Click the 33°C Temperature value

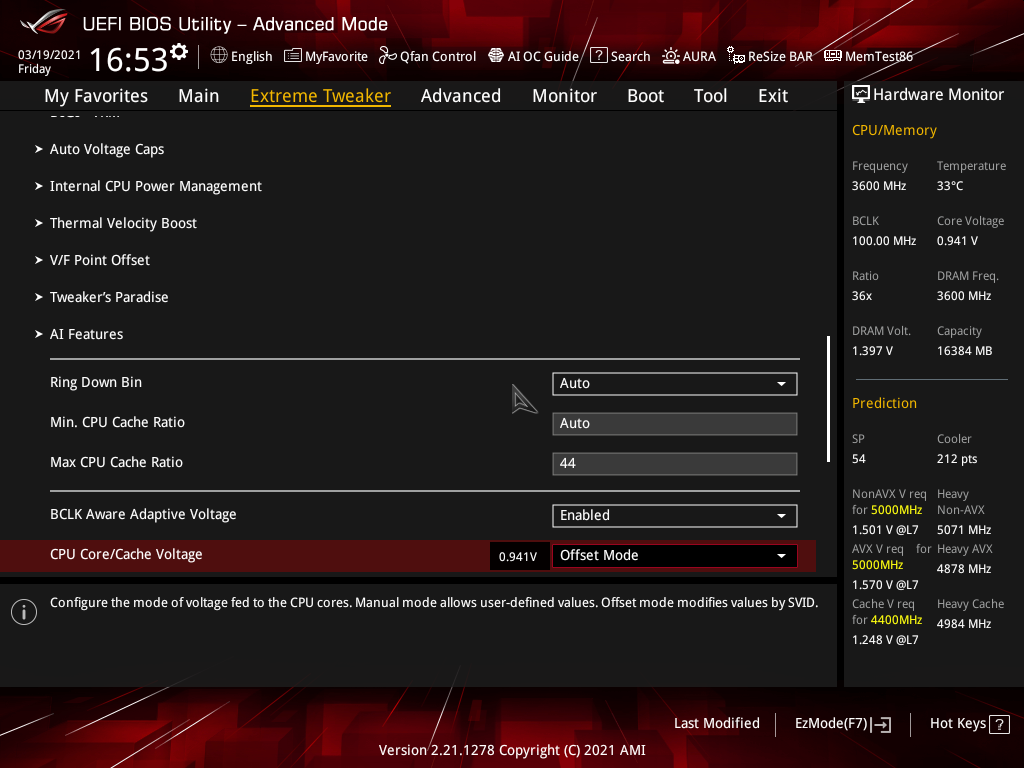pos(950,186)
